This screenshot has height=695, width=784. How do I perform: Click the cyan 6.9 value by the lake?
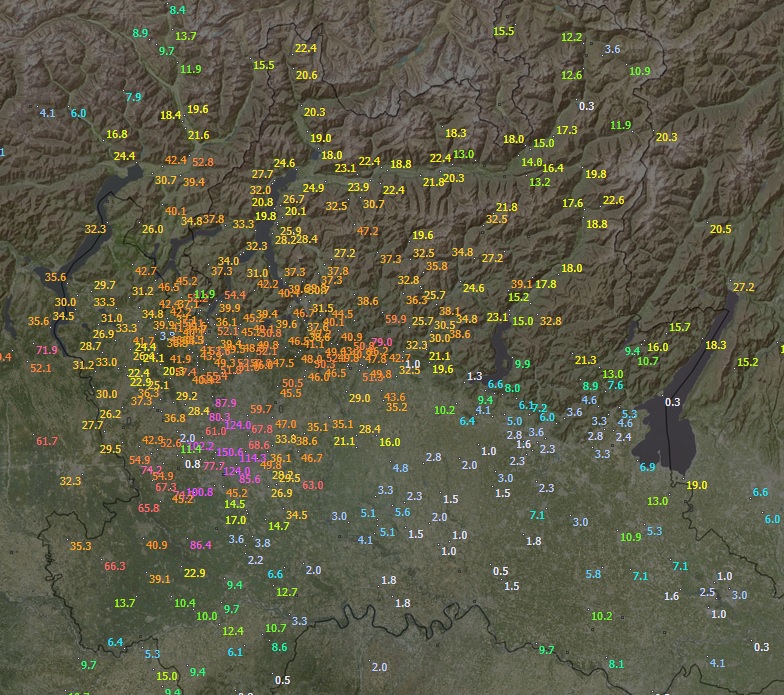(647, 467)
